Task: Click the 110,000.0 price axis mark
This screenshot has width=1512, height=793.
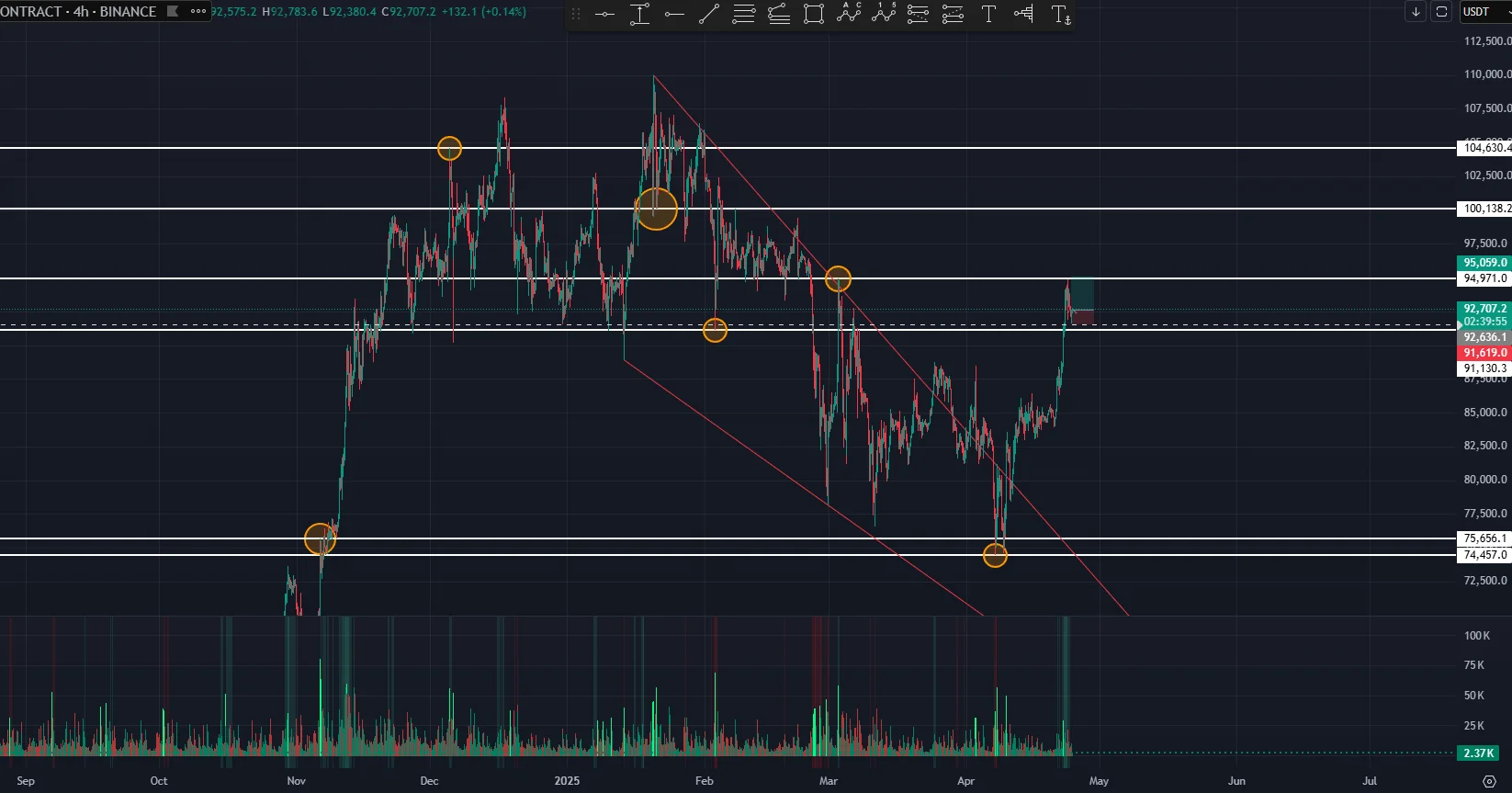Action: coord(1486,74)
